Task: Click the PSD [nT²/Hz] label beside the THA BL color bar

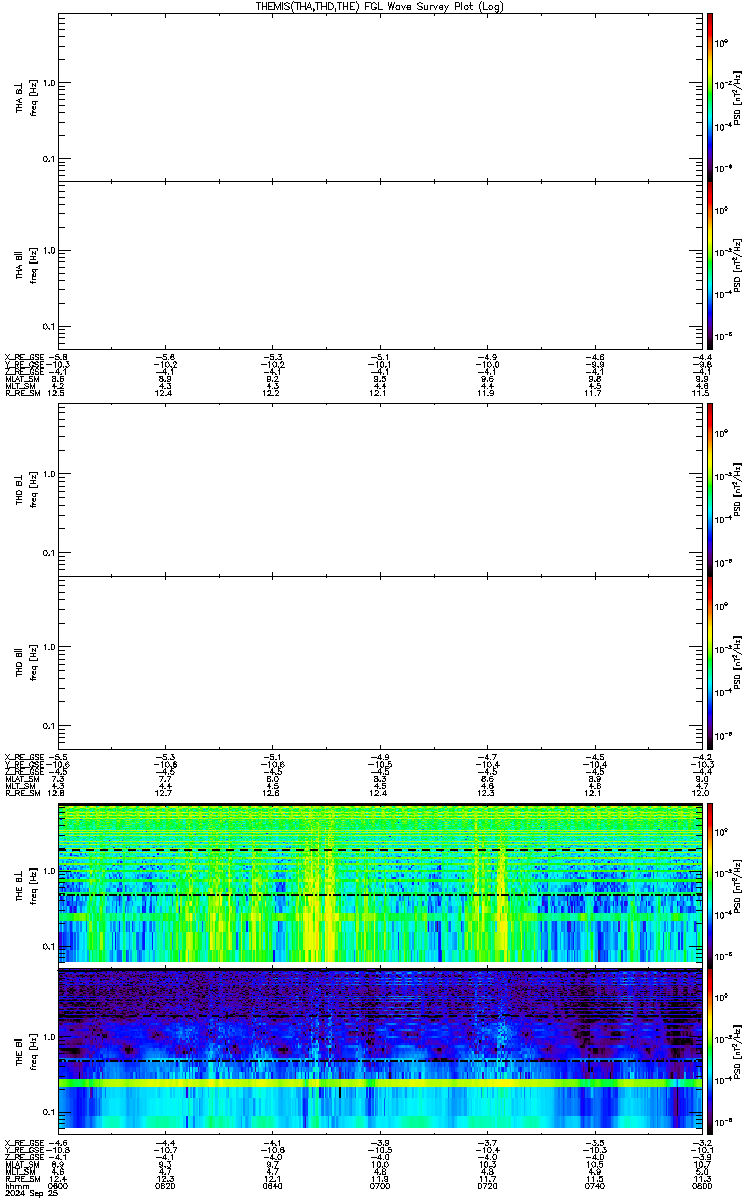Action: pyautogui.click(x=738, y=98)
